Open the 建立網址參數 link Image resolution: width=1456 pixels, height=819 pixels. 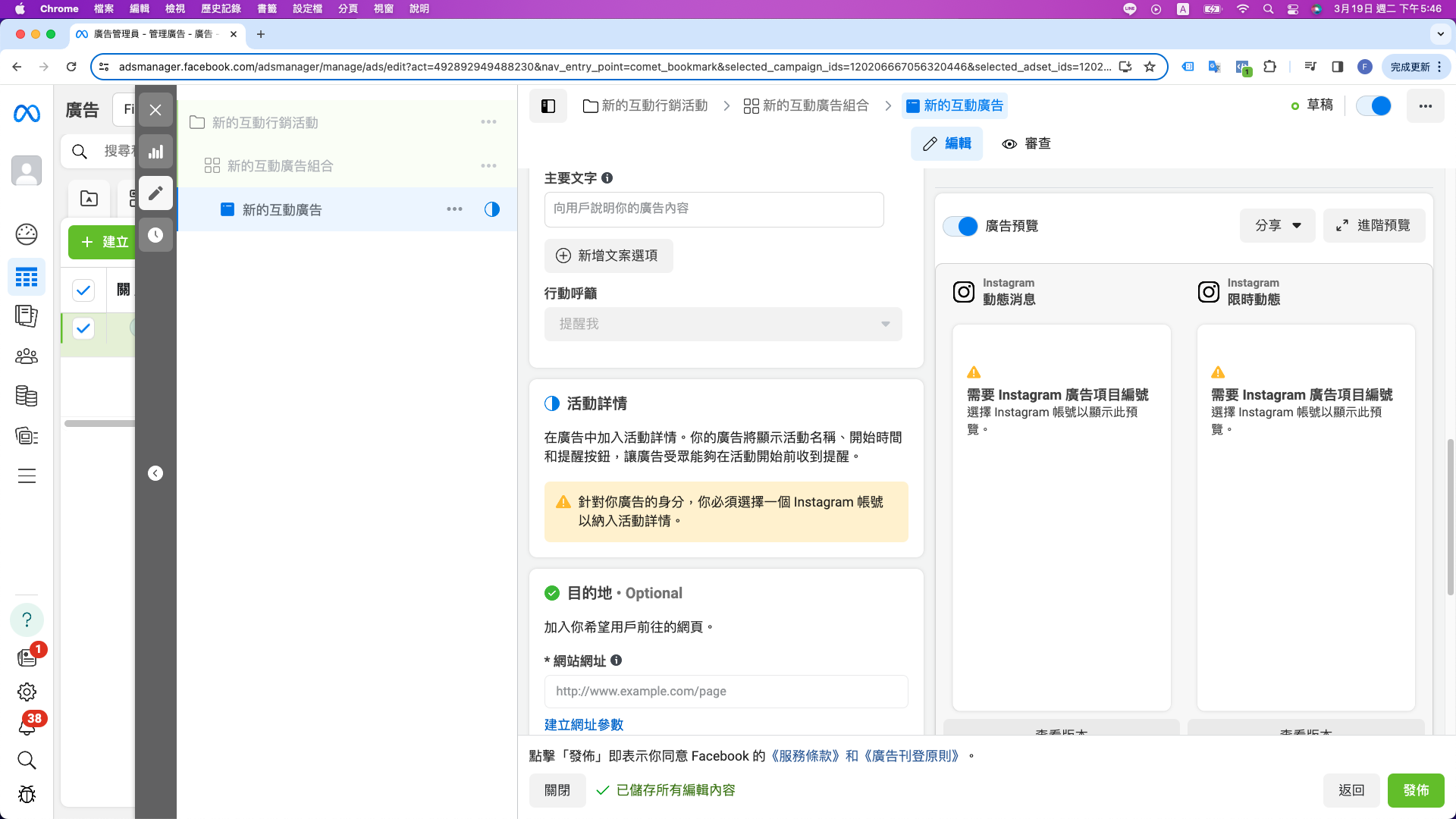tap(584, 724)
